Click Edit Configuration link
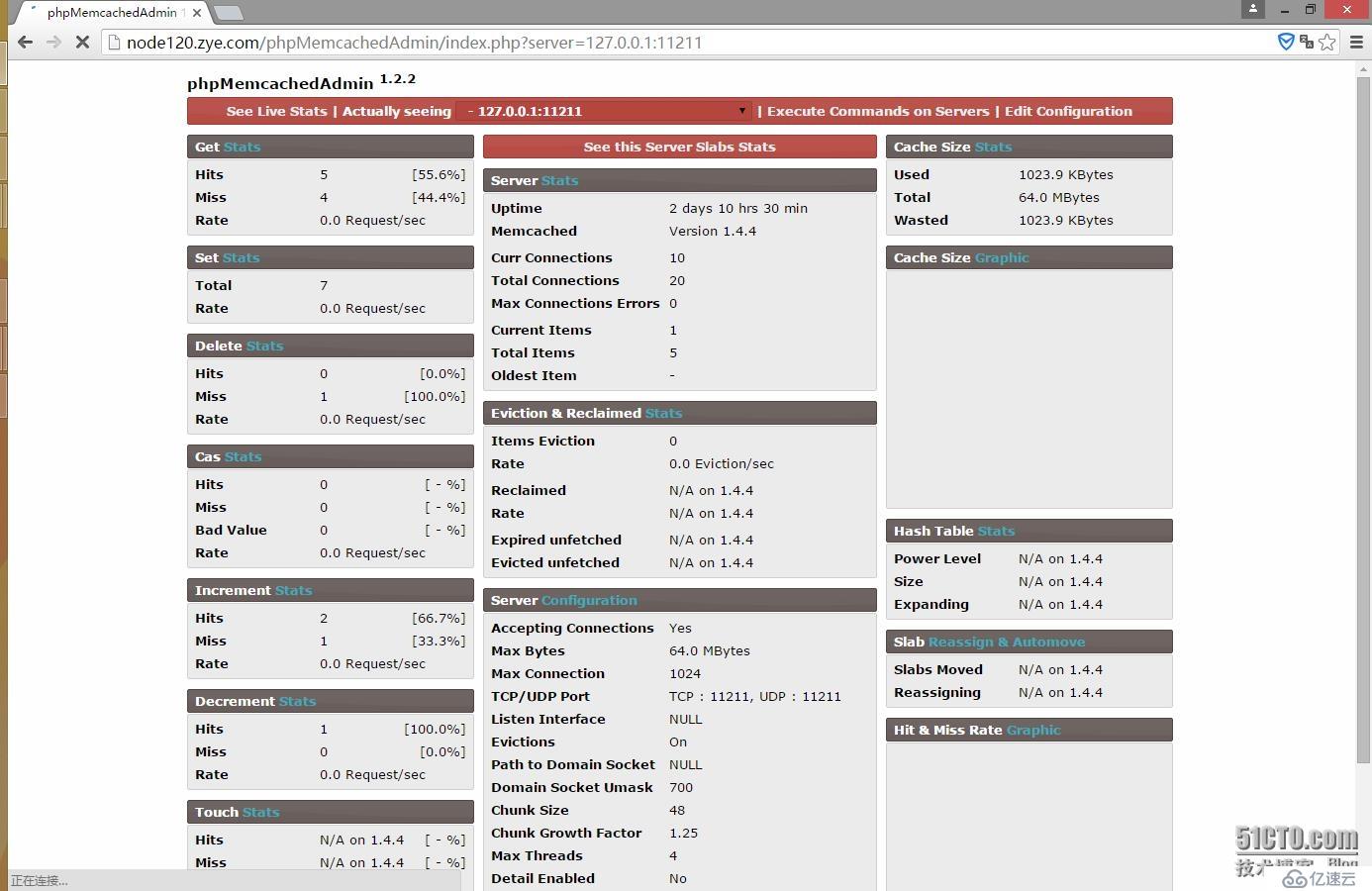1372x891 pixels. pos(1068,111)
